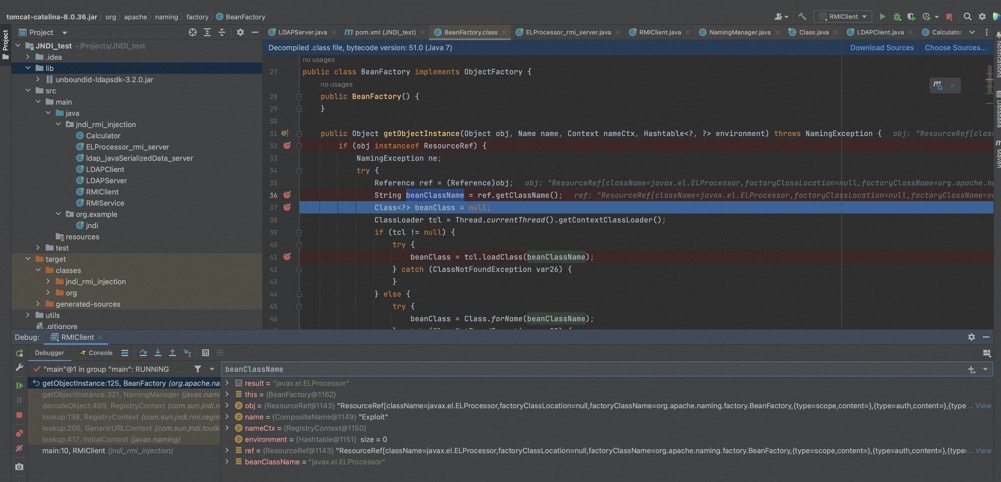Click the factory breadcrumb in the navigation bar
1001x482 pixels.
(x=197, y=17)
